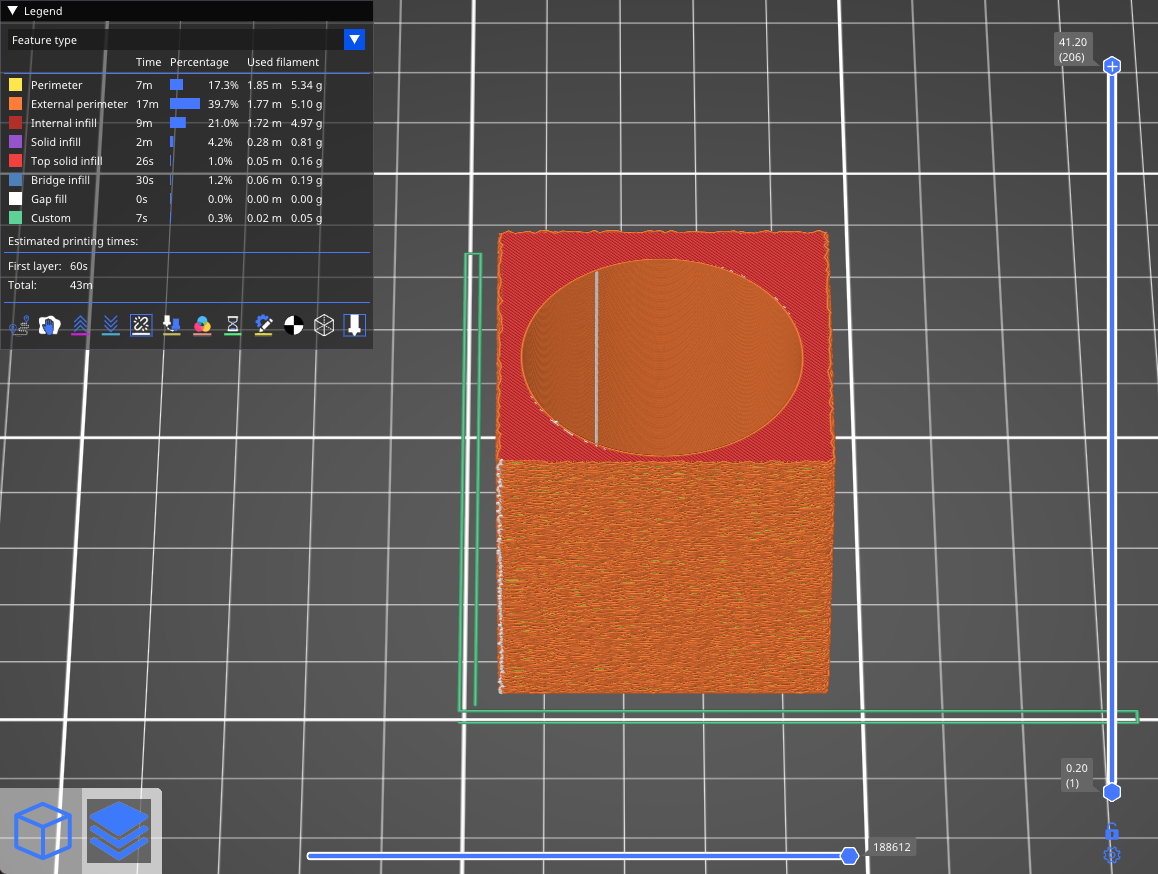Switch to 3D editor view
The image size is (1158, 874).
point(42,831)
